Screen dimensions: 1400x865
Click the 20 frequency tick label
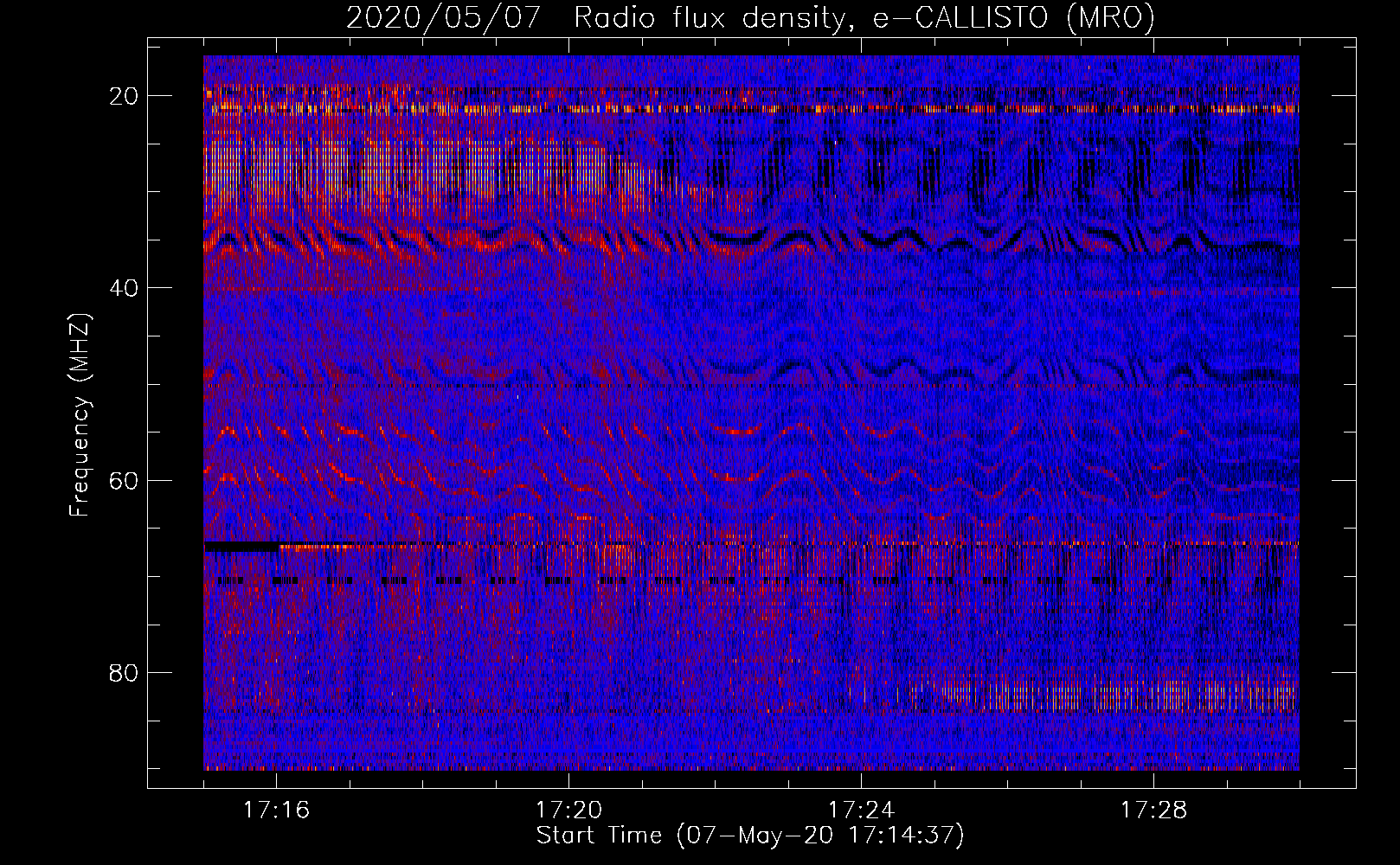(x=124, y=96)
